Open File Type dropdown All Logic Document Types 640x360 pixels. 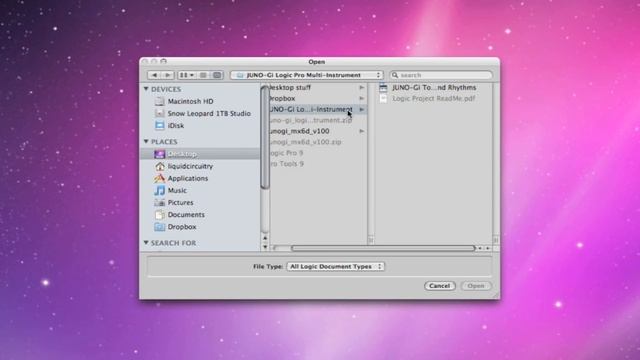tap(336, 266)
